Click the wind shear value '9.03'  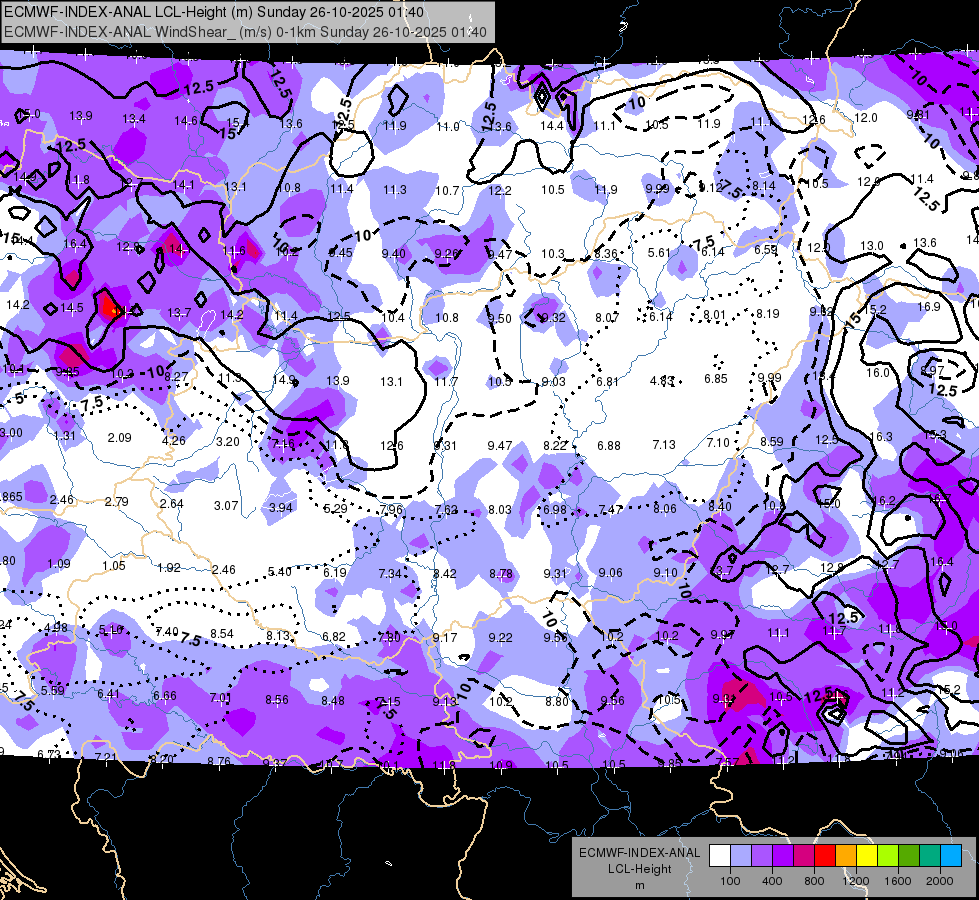point(553,382)
